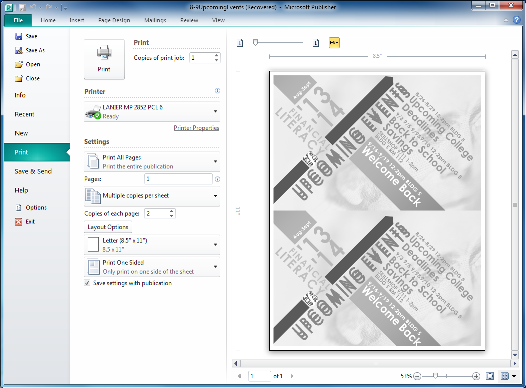Click the Fit to Sheet icon

pyautogui.click(x=490, y=376)
